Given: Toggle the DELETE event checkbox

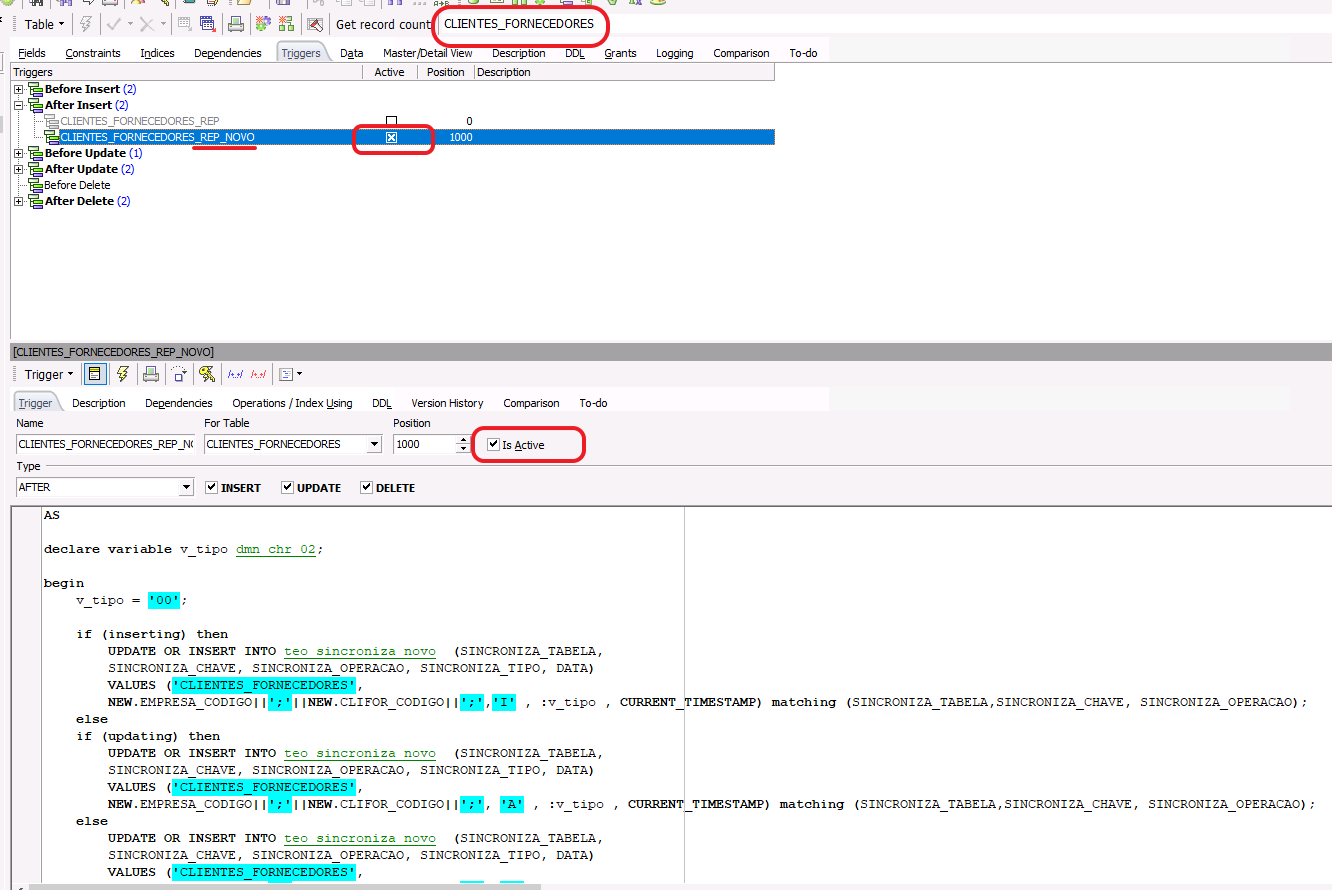Looking at the screenshot, I should tap(366, 488).
